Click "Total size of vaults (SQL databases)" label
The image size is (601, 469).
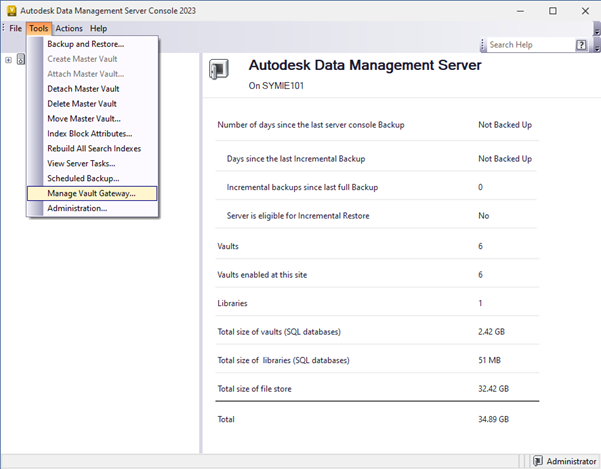(279, 332)
